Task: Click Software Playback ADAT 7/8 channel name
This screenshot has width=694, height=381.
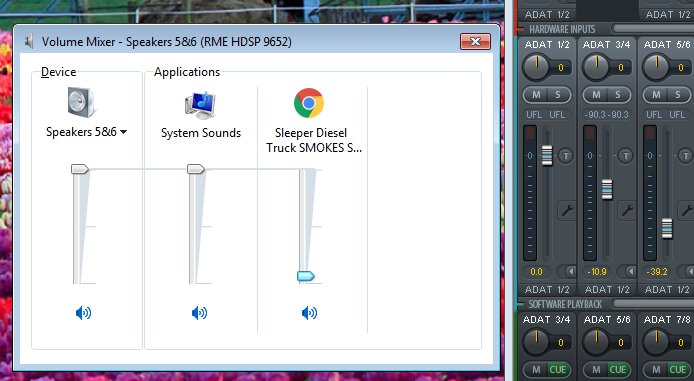Action: [667, 319]
